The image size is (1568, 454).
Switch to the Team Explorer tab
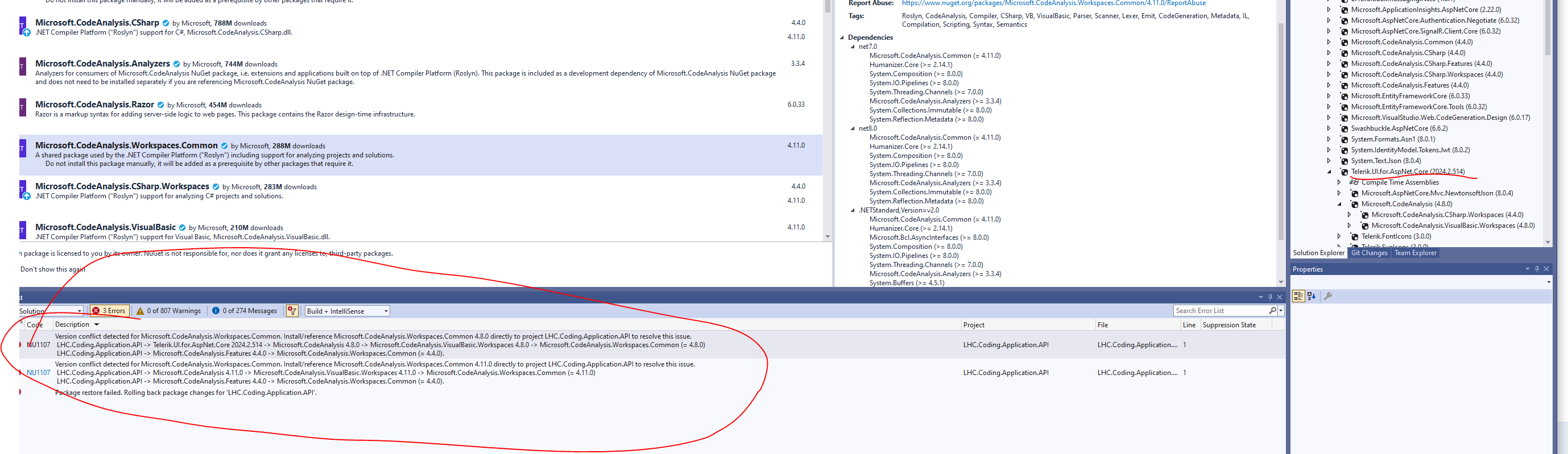pos(1415,253)
